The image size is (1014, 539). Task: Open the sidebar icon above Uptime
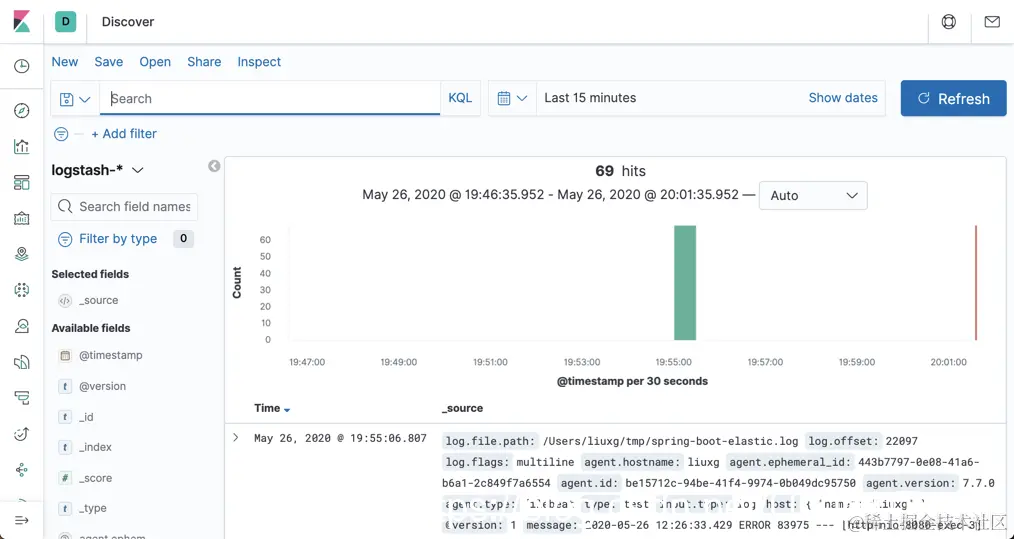coord(21,397)
